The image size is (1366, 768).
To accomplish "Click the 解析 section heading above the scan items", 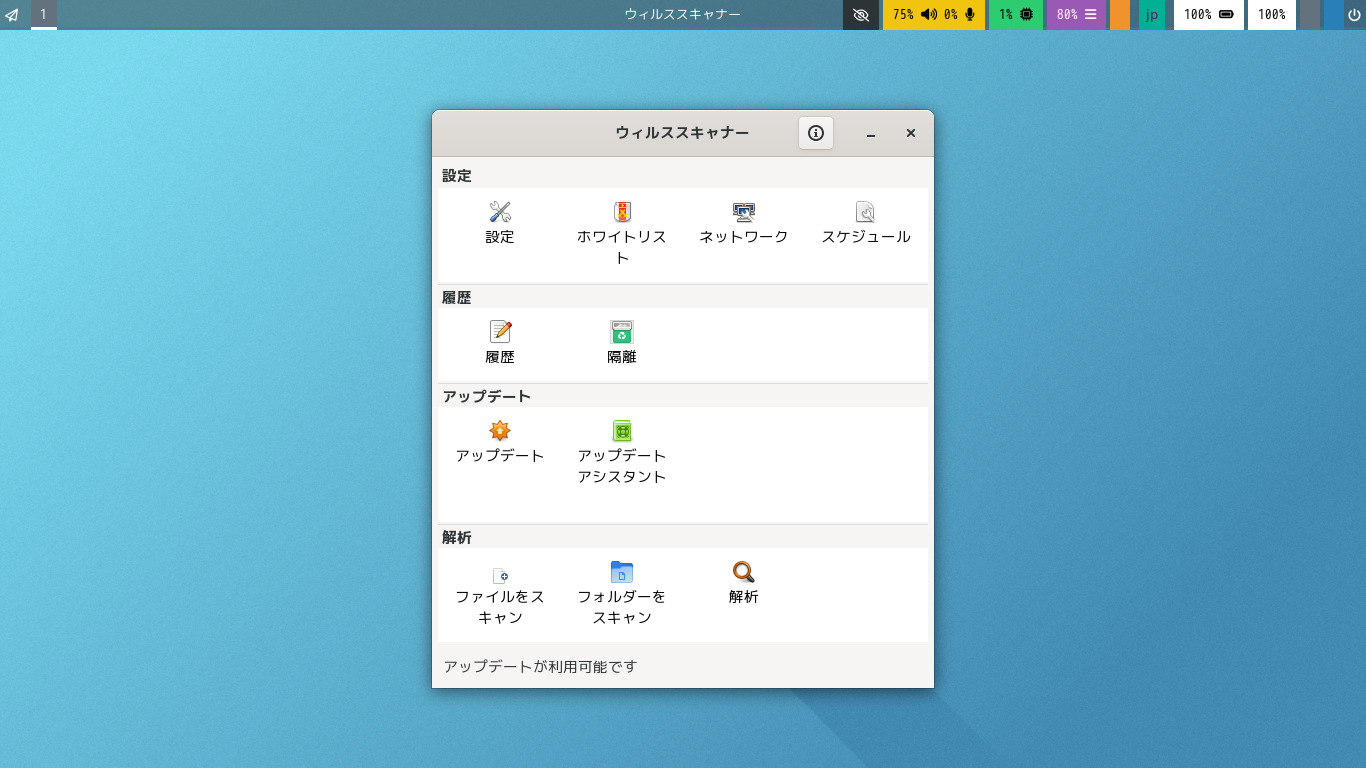I will click(457, 537).
